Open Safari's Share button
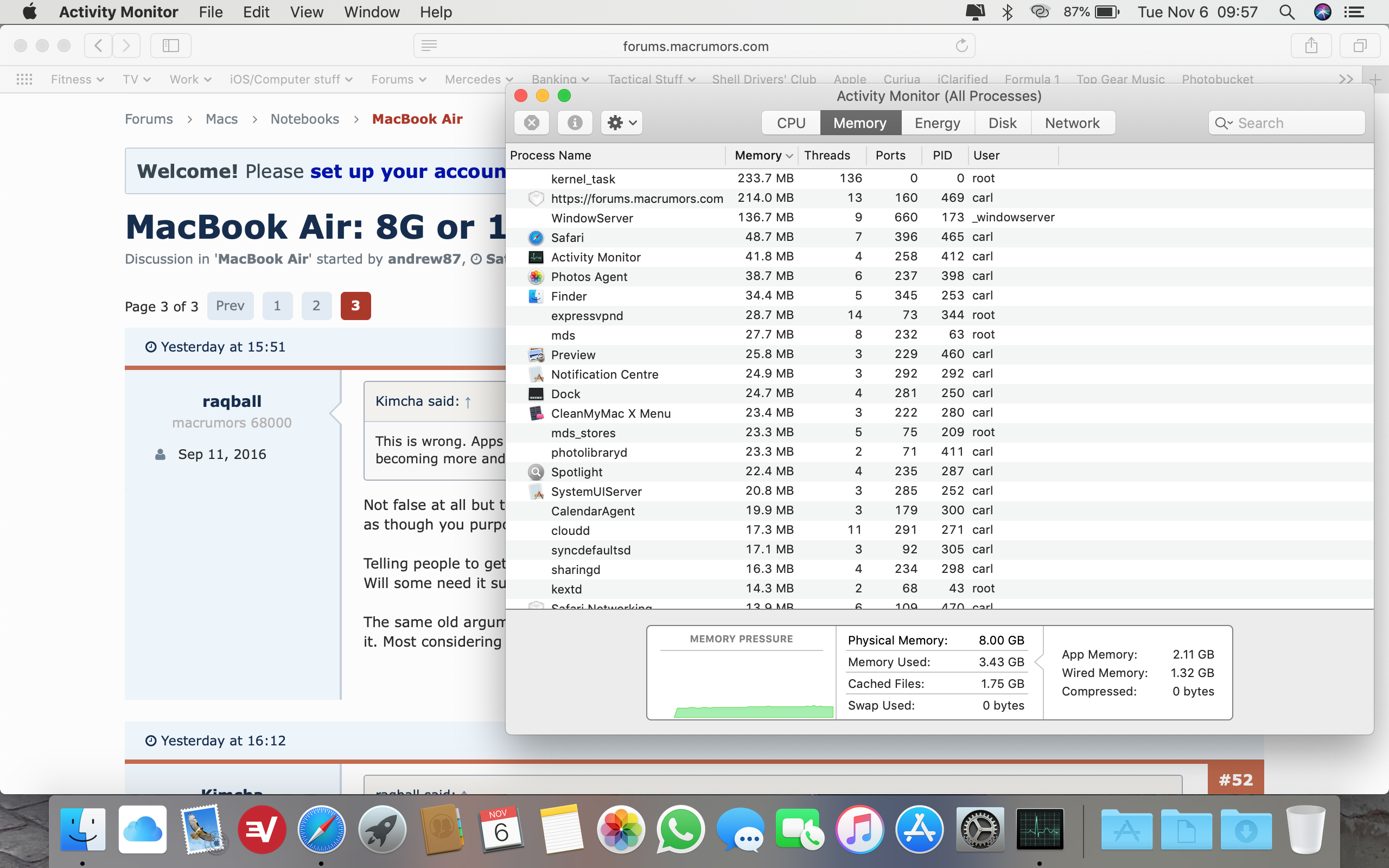1389x868 pixels. coord(1311,46)
